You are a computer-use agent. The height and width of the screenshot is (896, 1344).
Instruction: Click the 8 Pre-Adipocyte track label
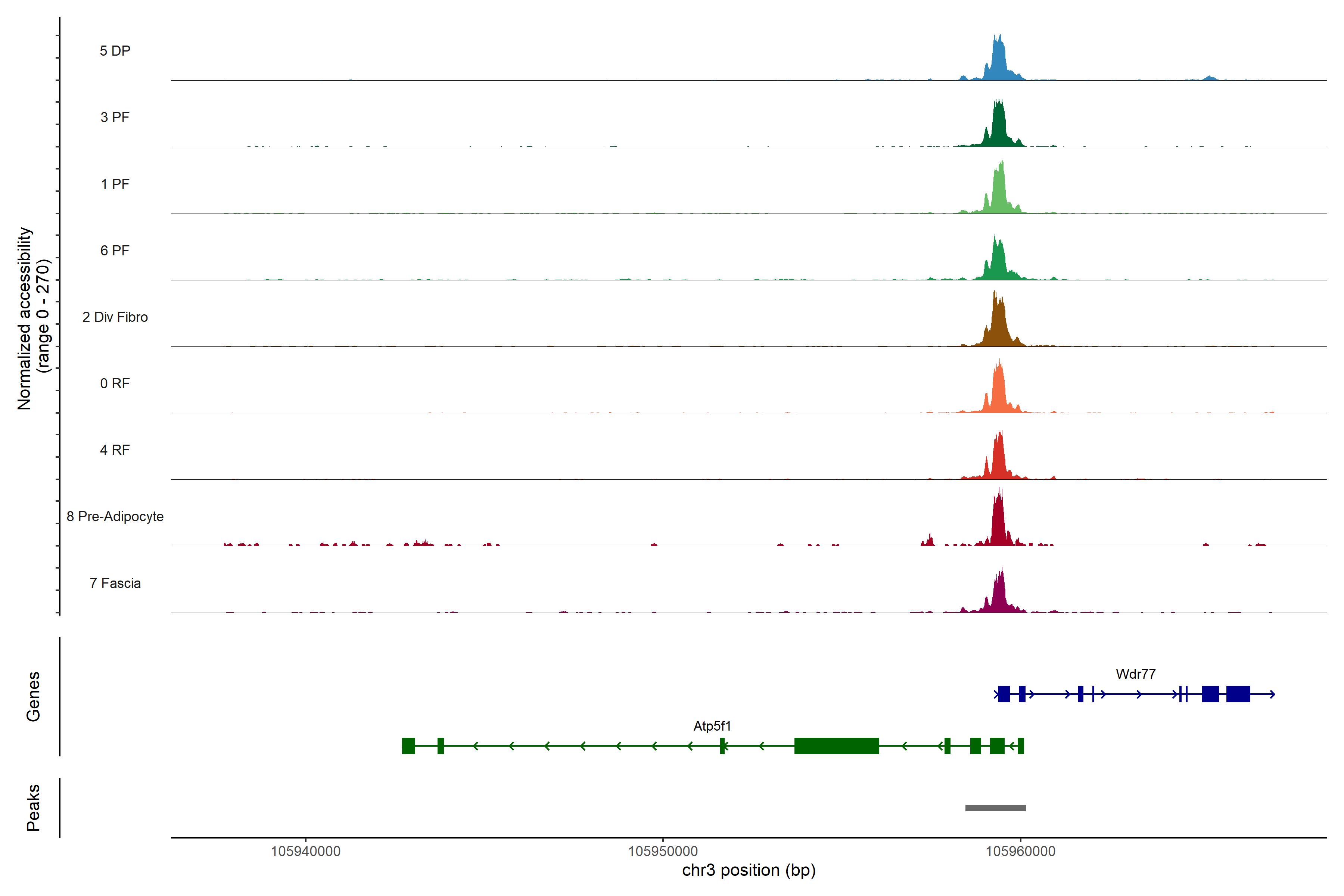click(x=115, y=517)
